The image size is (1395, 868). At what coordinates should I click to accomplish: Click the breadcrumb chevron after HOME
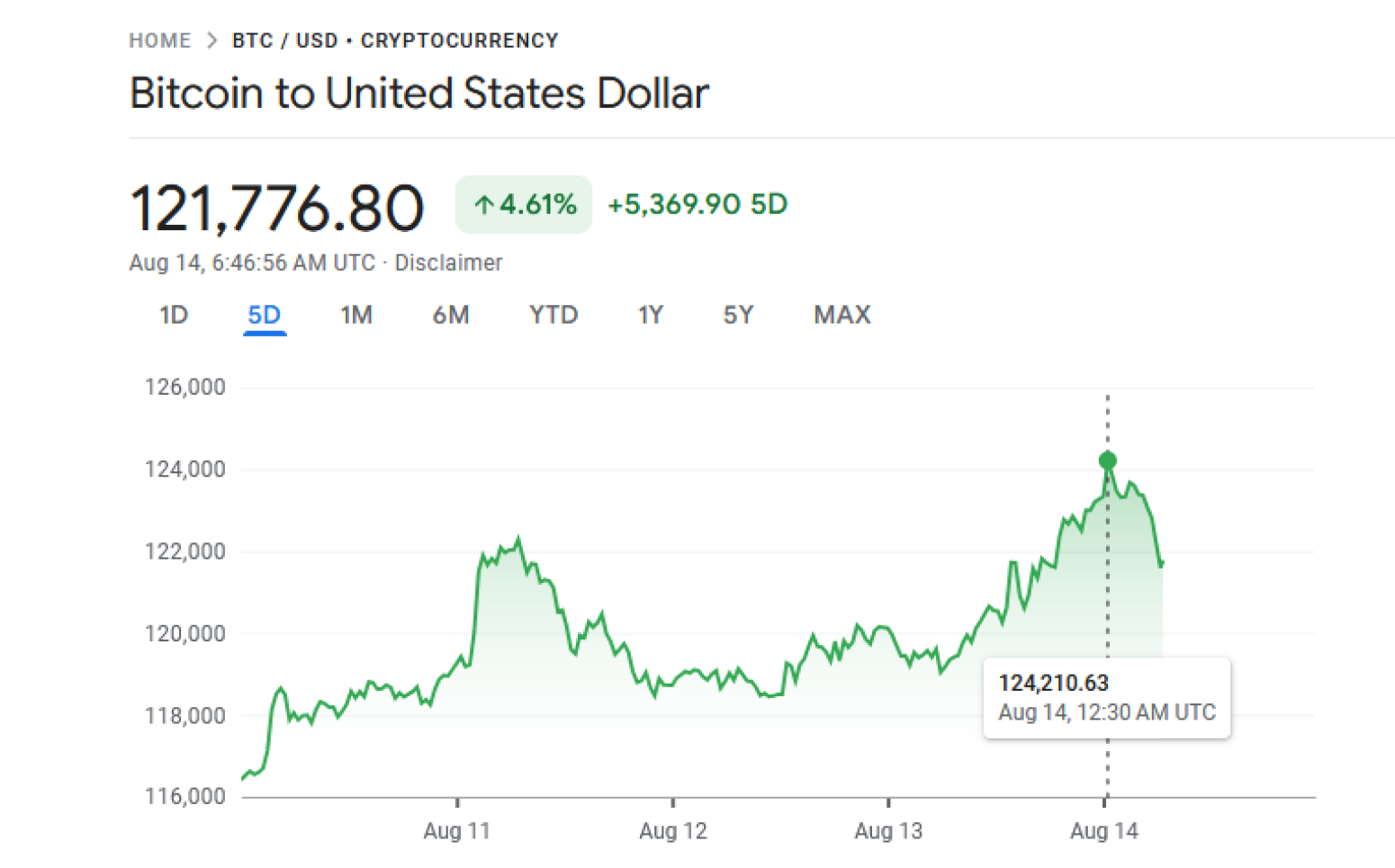coord(211,40)
